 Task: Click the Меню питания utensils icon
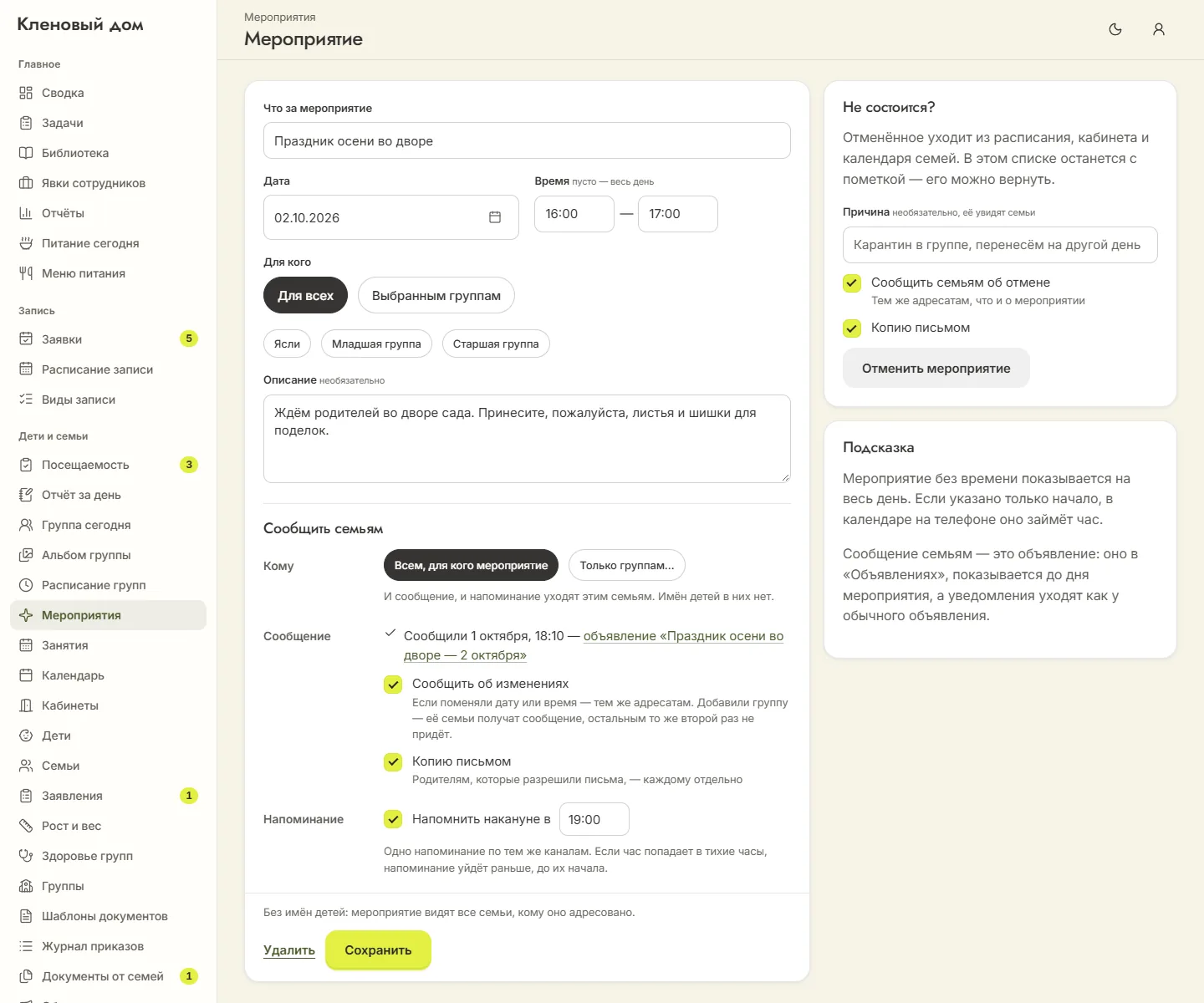(x=26, y=273)
